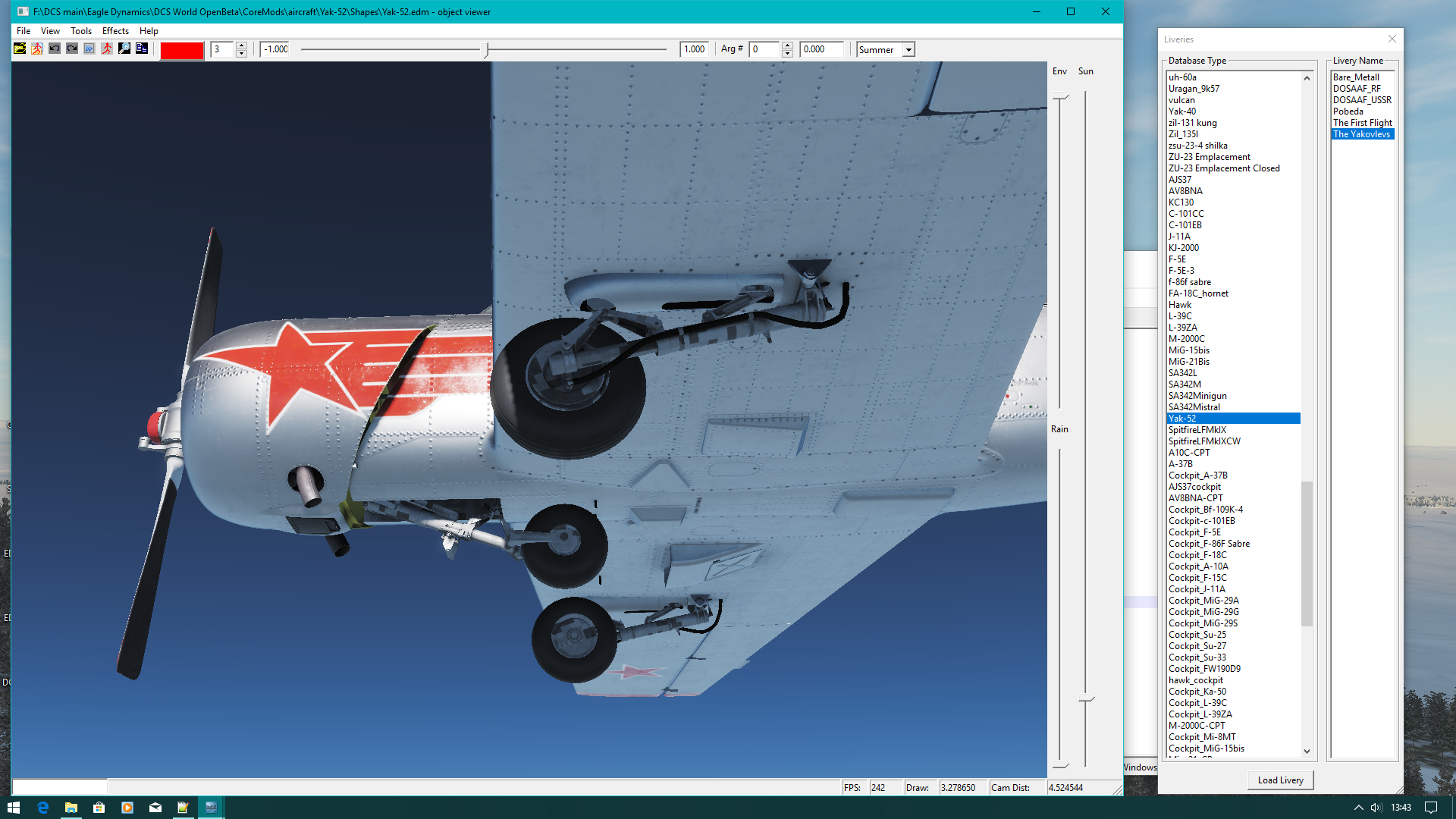1456x819 pixels.
Task: Click the taskbar clock showing 13:43
Action: 1401,808
